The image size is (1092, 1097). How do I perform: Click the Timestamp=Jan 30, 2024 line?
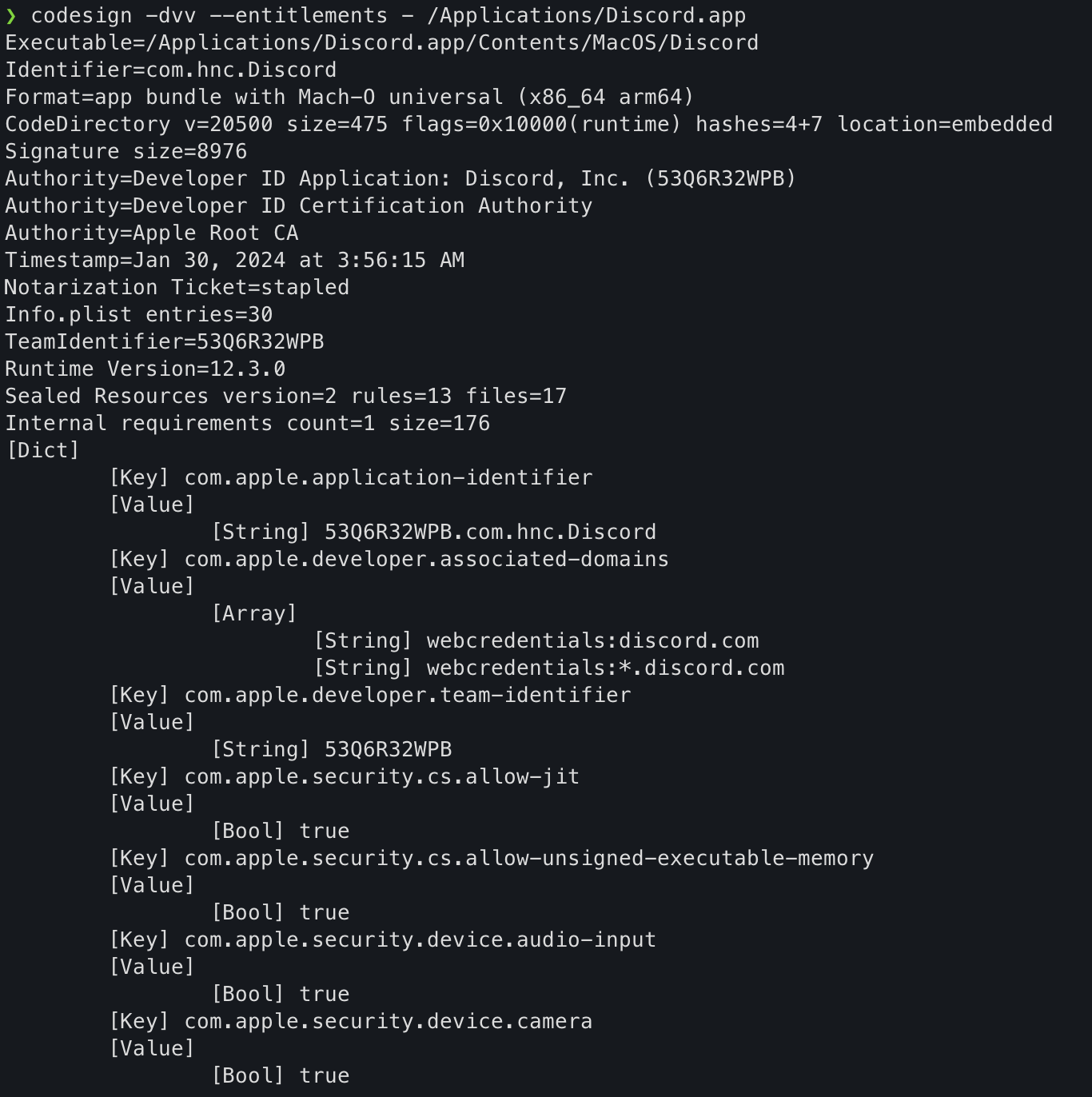234,261
